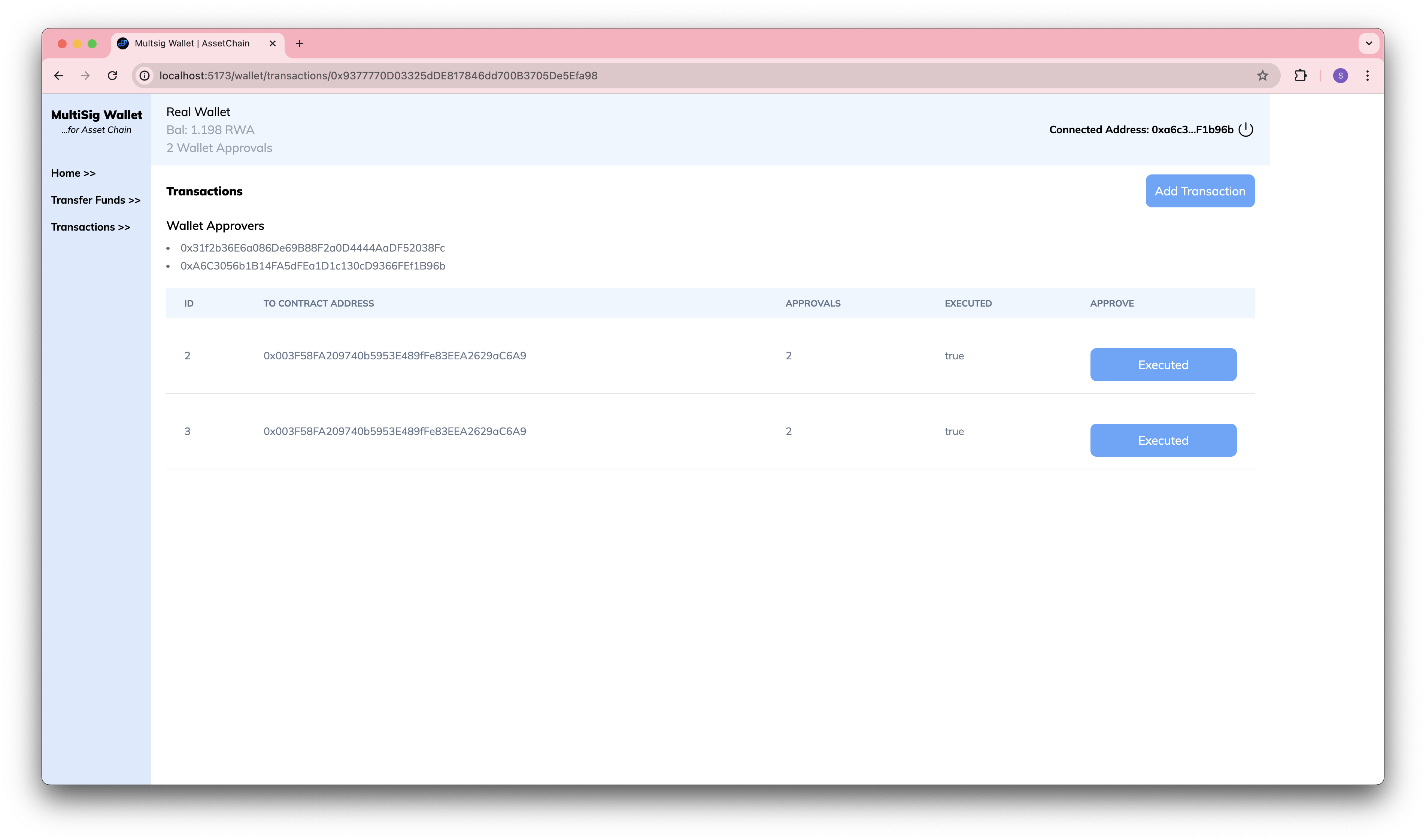This screenshot has height=840, width=1426.
Task: Open Transactions in sidebar
Action: click(x=91, y=227)
